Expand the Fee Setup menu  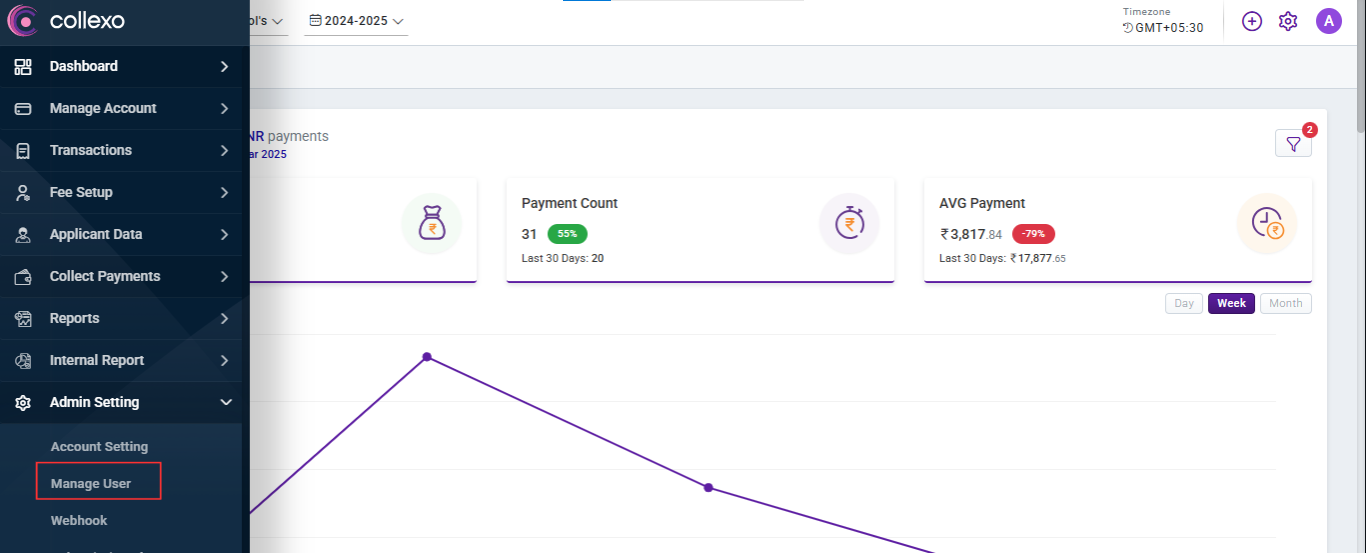(x=125, y=192)
